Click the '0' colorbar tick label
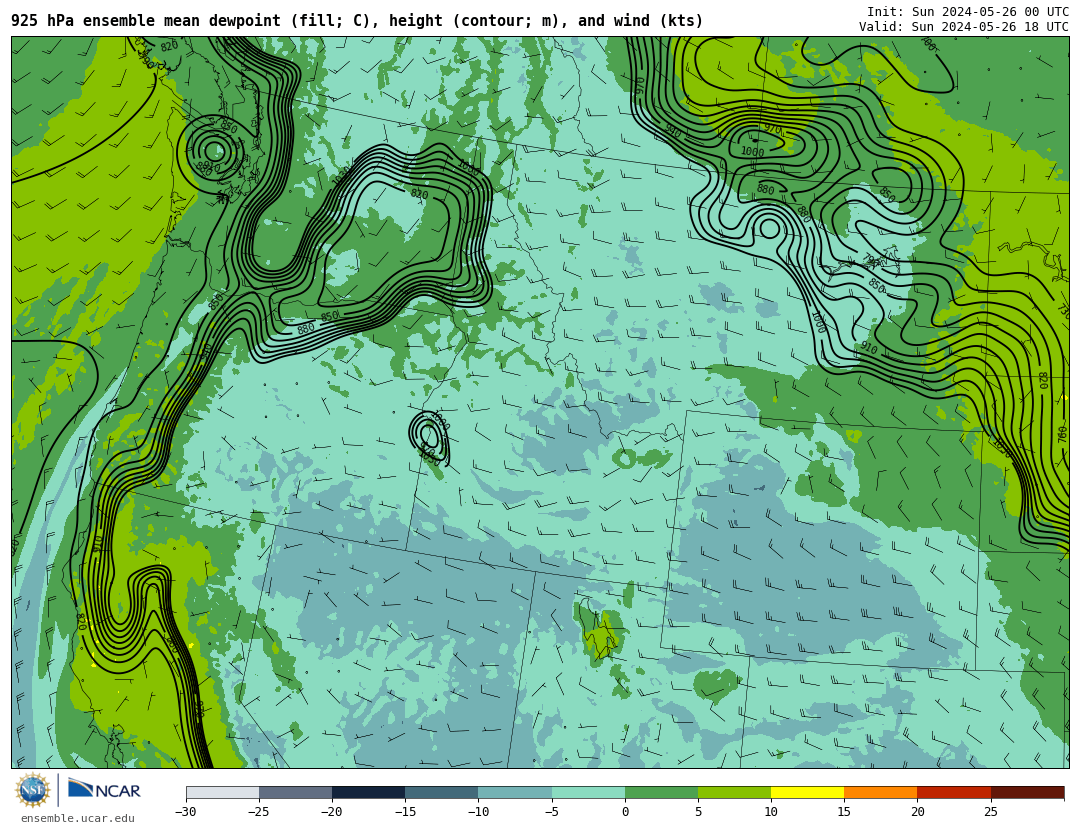Screen dimensions: 1080x831 625,812
